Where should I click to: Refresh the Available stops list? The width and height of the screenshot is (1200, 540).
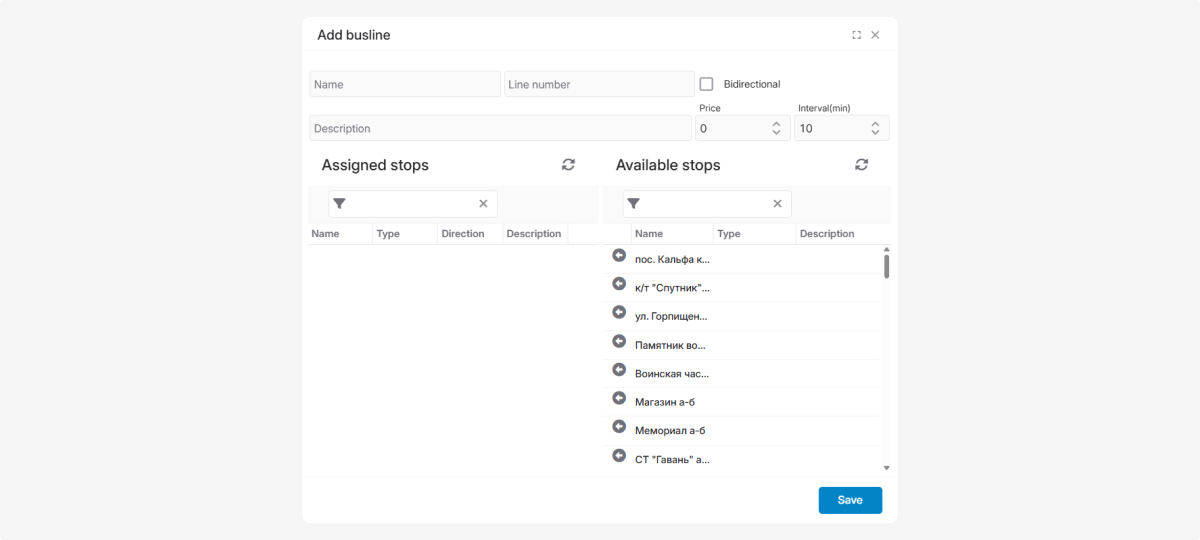coord(861,165)
